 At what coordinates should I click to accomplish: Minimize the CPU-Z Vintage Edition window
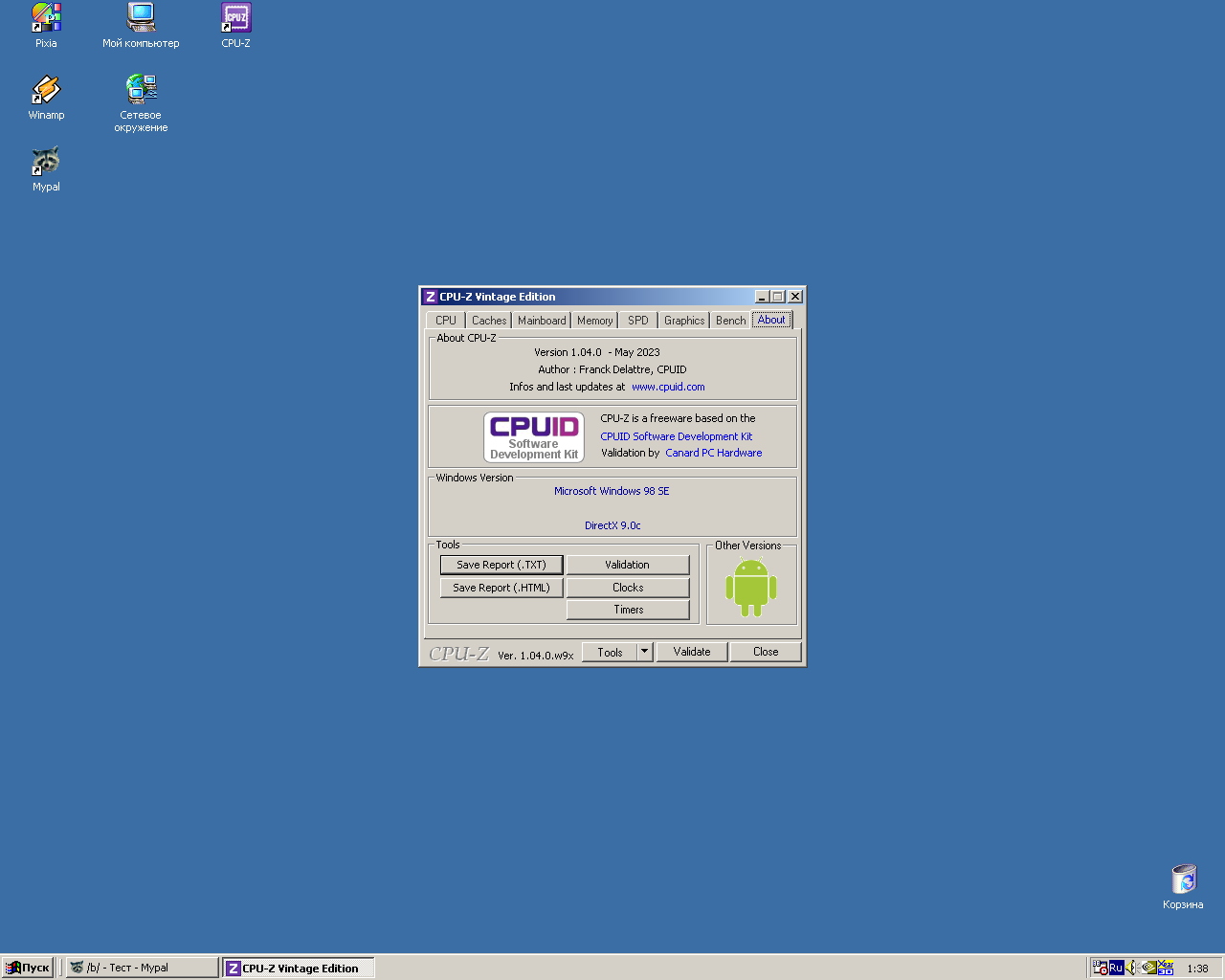[762, 297]
